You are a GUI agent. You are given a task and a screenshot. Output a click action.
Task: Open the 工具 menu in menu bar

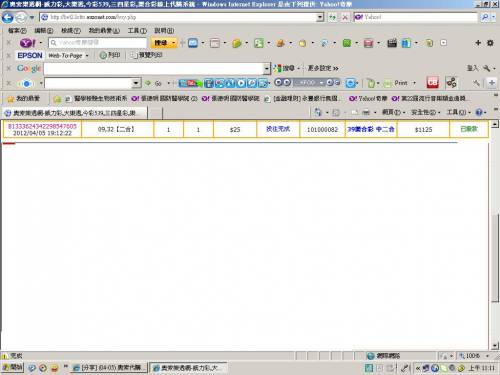[137, 31]
